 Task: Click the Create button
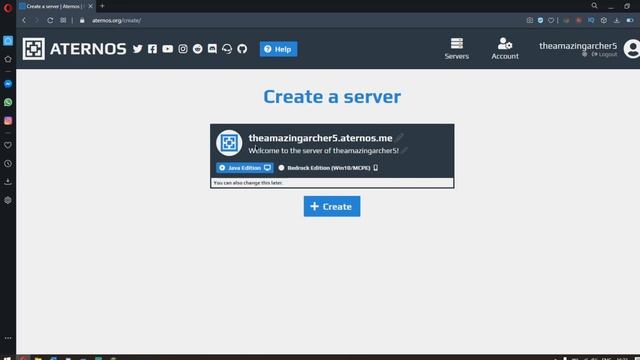(x=332, y=207)
